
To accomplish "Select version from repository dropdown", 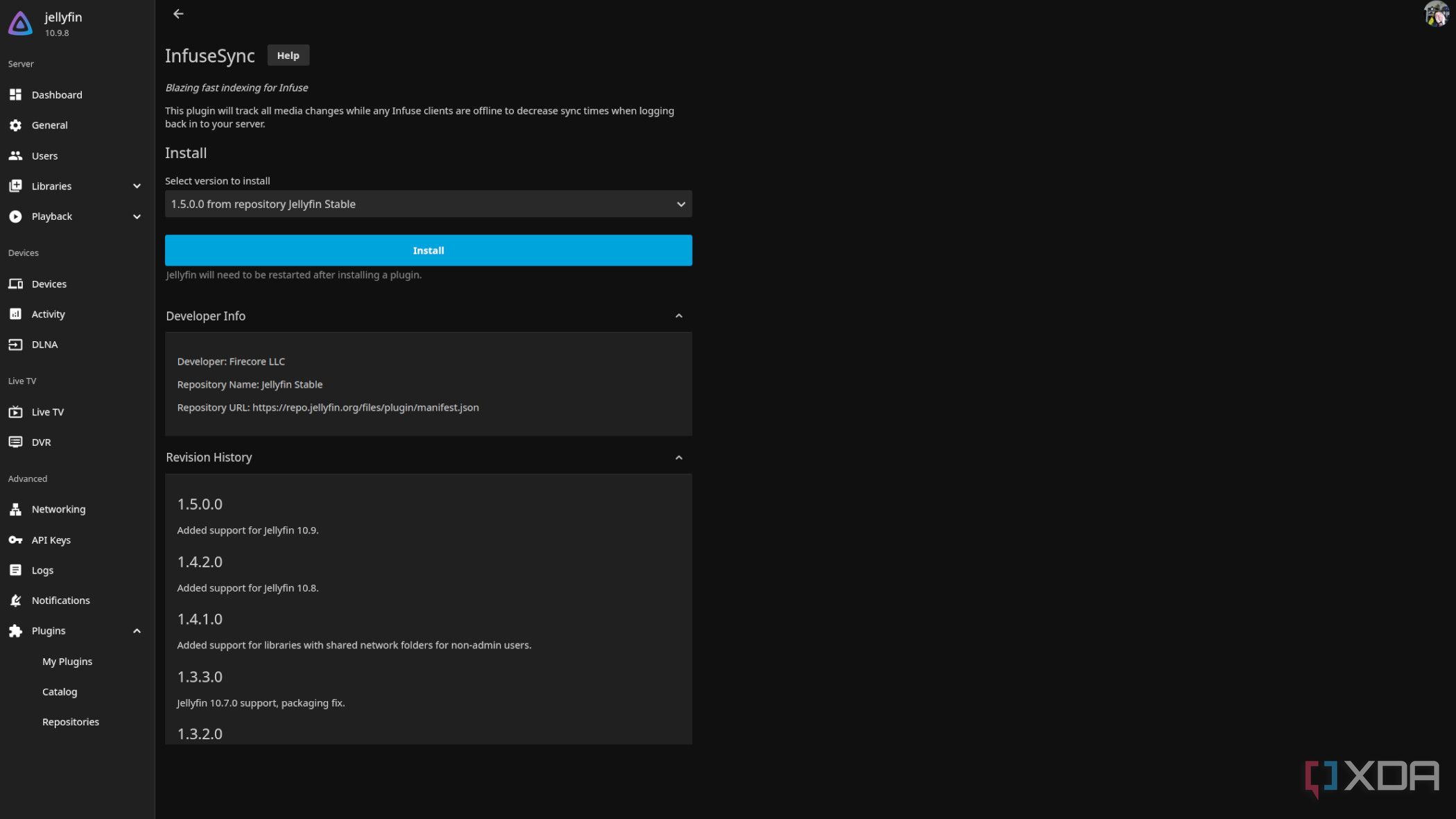I will pyautogui.click(x=428, y=203).
